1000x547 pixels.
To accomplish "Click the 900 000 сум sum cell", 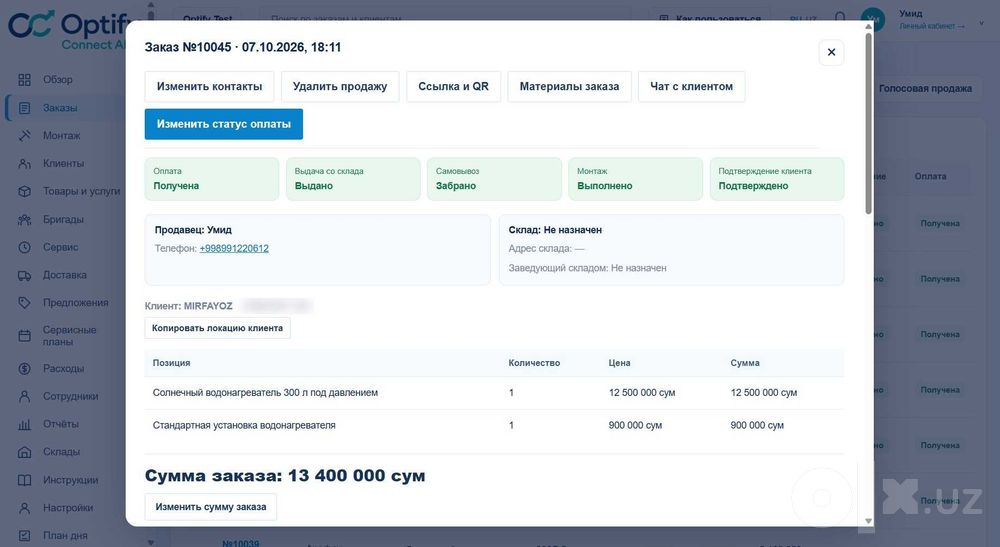I will click(x=757, y=425).
